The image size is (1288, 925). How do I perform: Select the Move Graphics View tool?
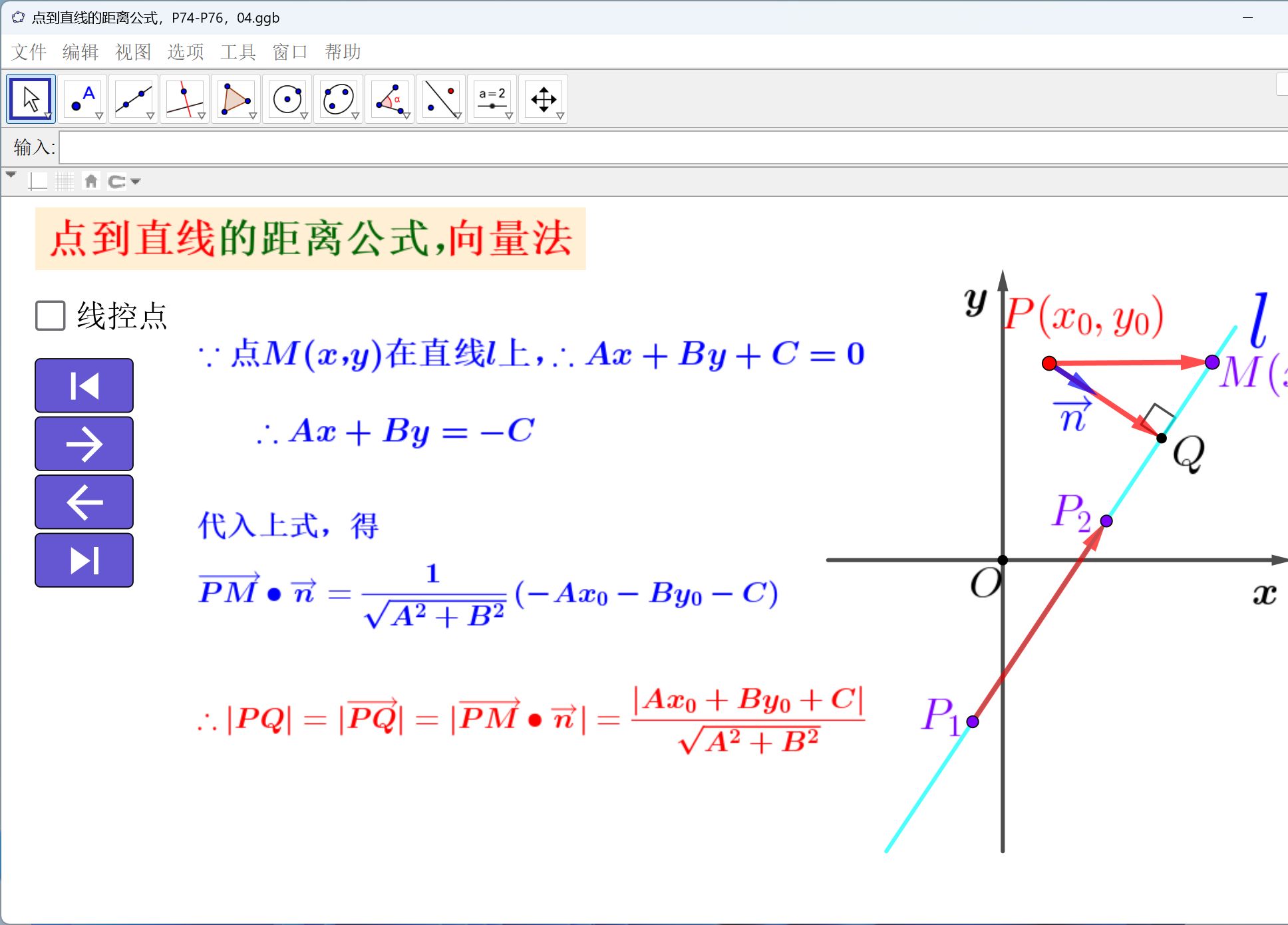(544, 99)
